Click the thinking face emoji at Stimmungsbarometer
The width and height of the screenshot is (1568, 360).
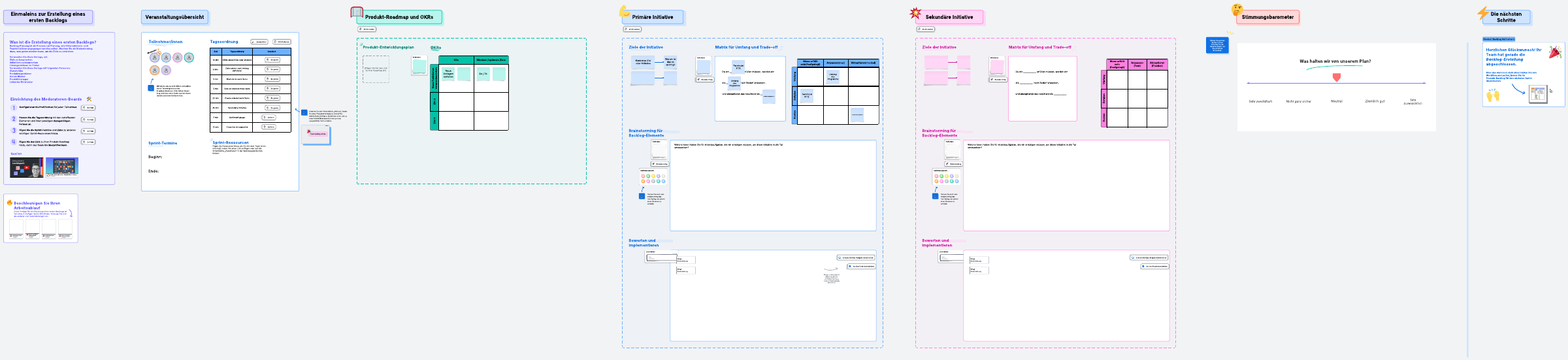(x=1237, y=10)
